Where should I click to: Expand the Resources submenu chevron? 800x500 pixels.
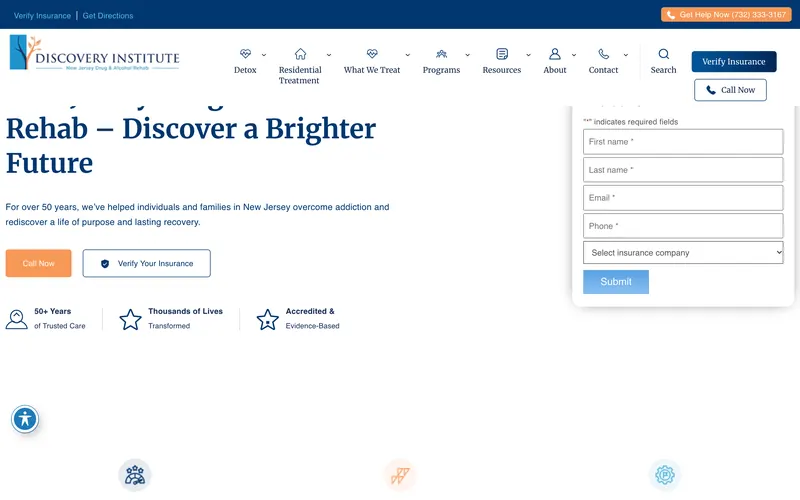click(x=528, y=55)
